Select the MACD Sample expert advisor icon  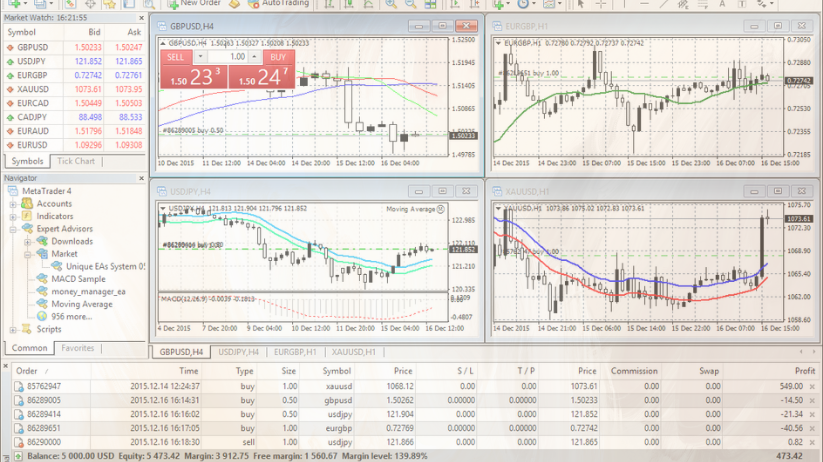(41, 279)
